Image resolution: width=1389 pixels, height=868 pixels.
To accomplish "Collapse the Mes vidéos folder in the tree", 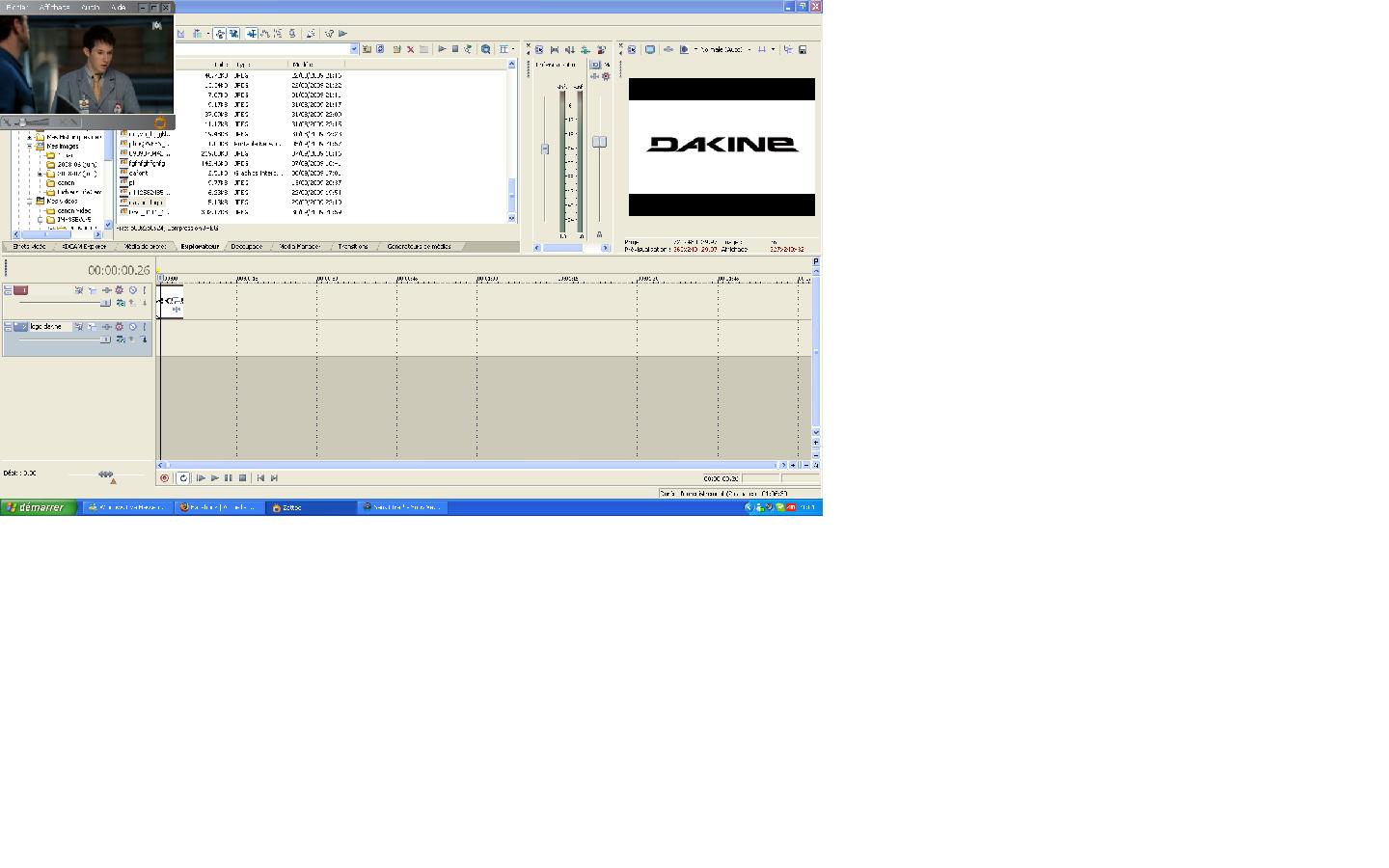I will [x=30, y=202].
